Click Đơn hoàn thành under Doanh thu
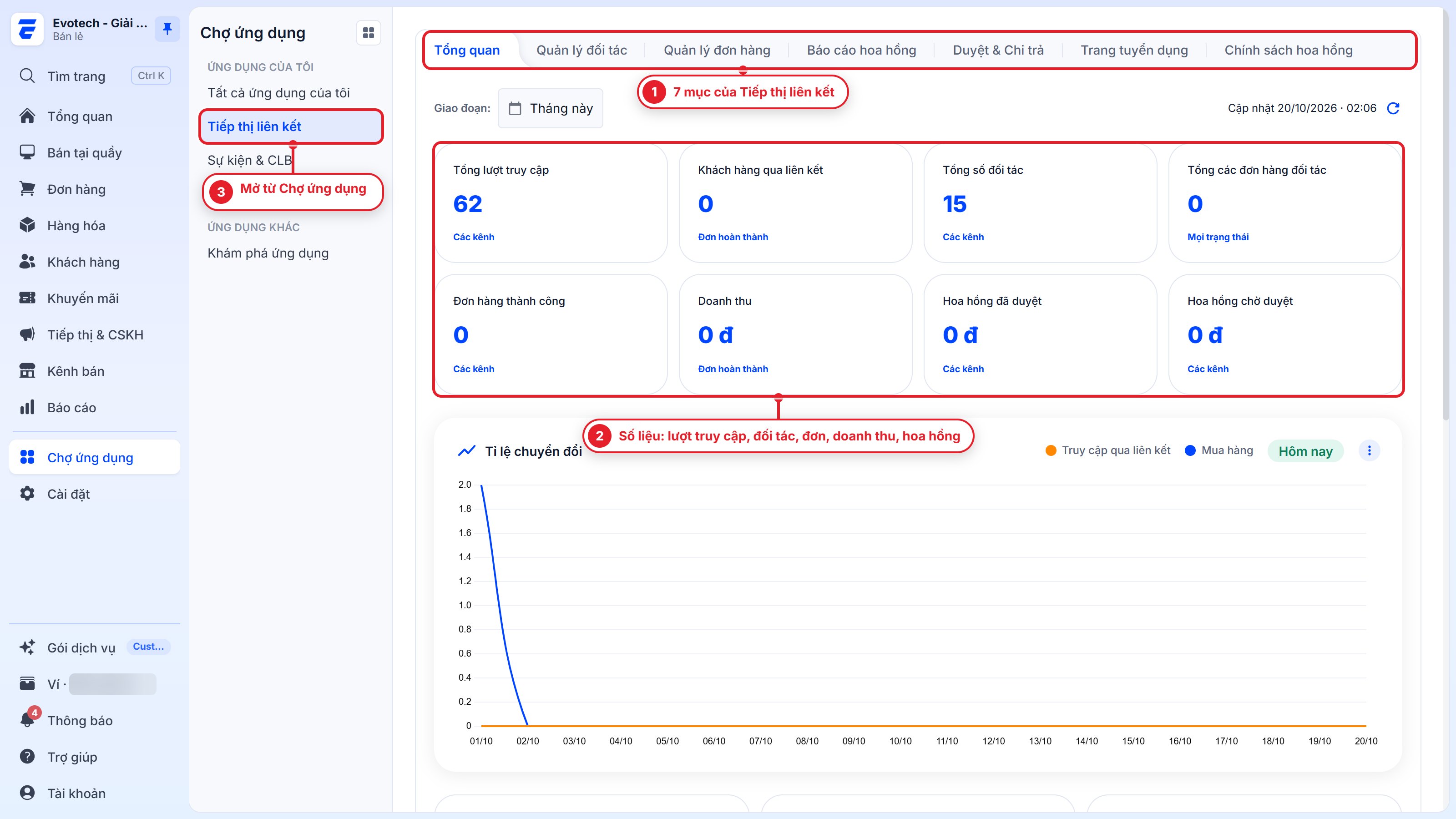 (733, 369)
